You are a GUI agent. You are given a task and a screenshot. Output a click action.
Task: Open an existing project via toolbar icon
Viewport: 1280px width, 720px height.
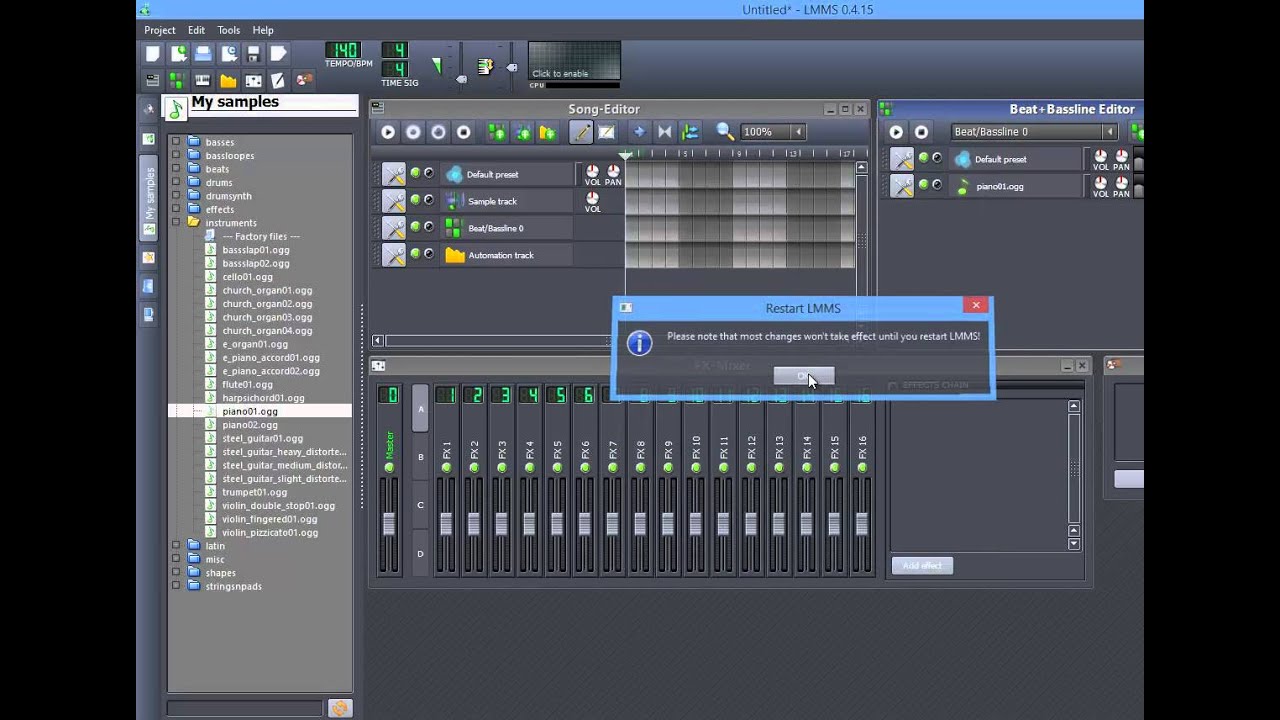click(203, 54)
